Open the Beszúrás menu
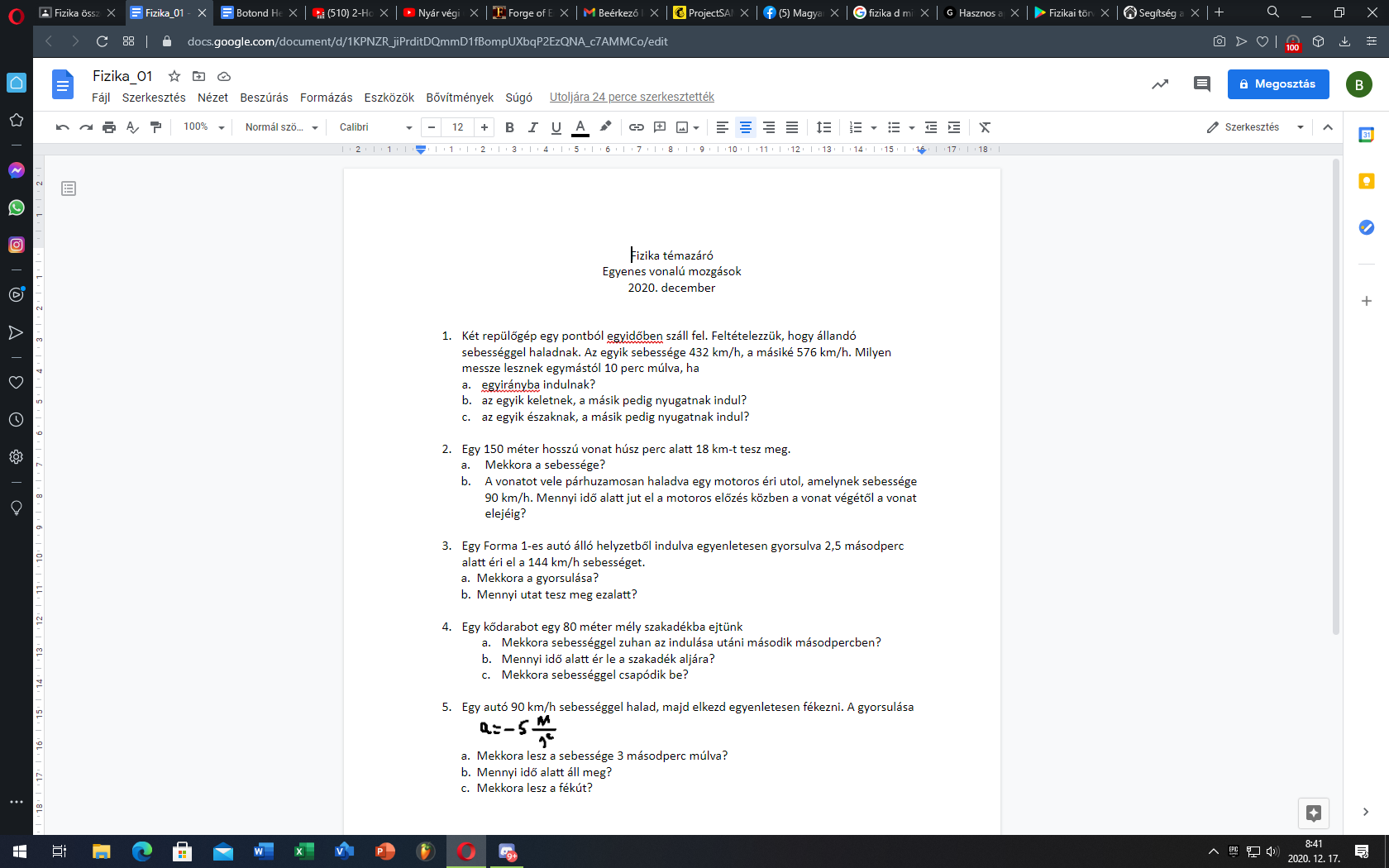1389x868 pixels. click(x=264, y=98)
